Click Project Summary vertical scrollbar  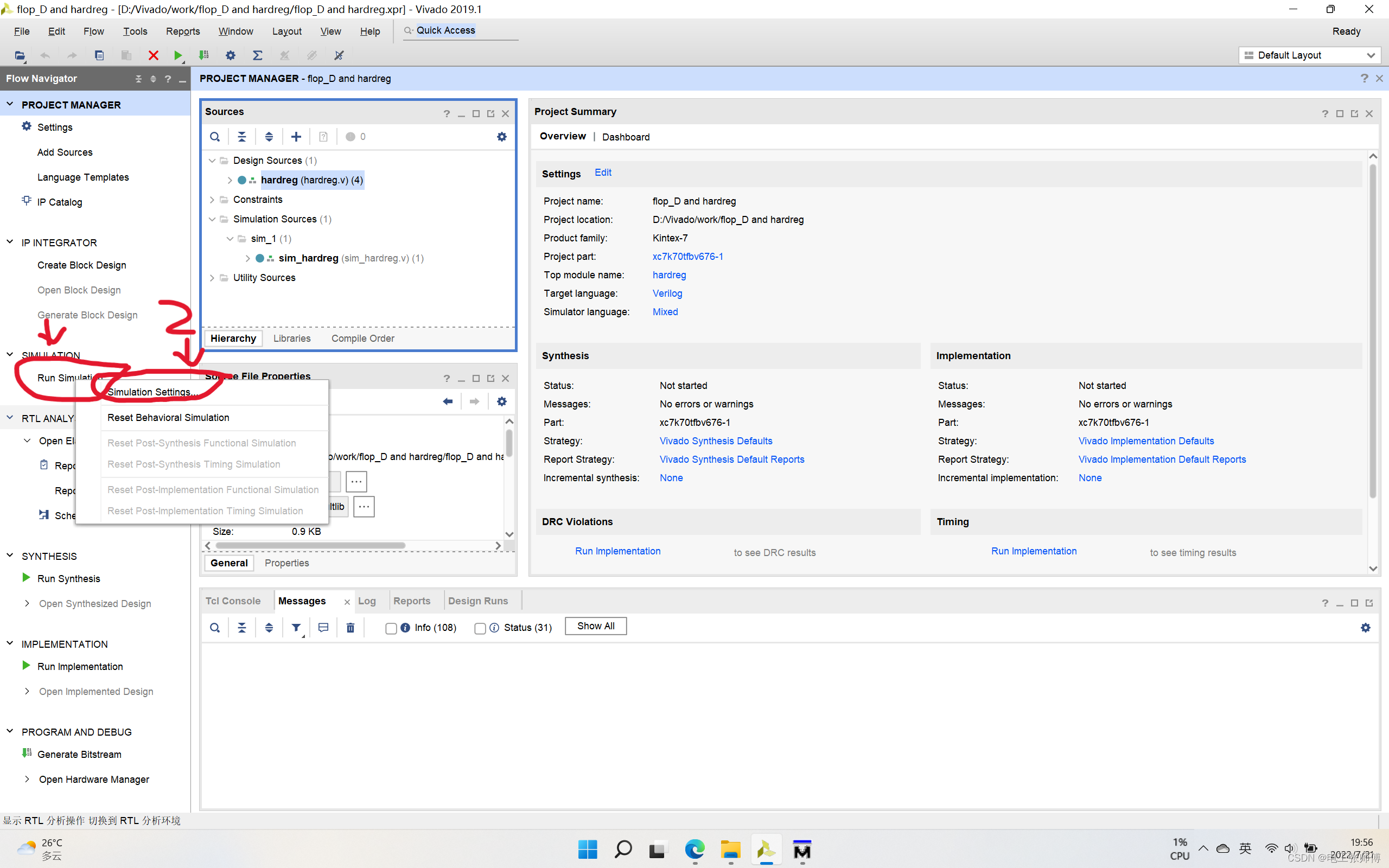1373,331
